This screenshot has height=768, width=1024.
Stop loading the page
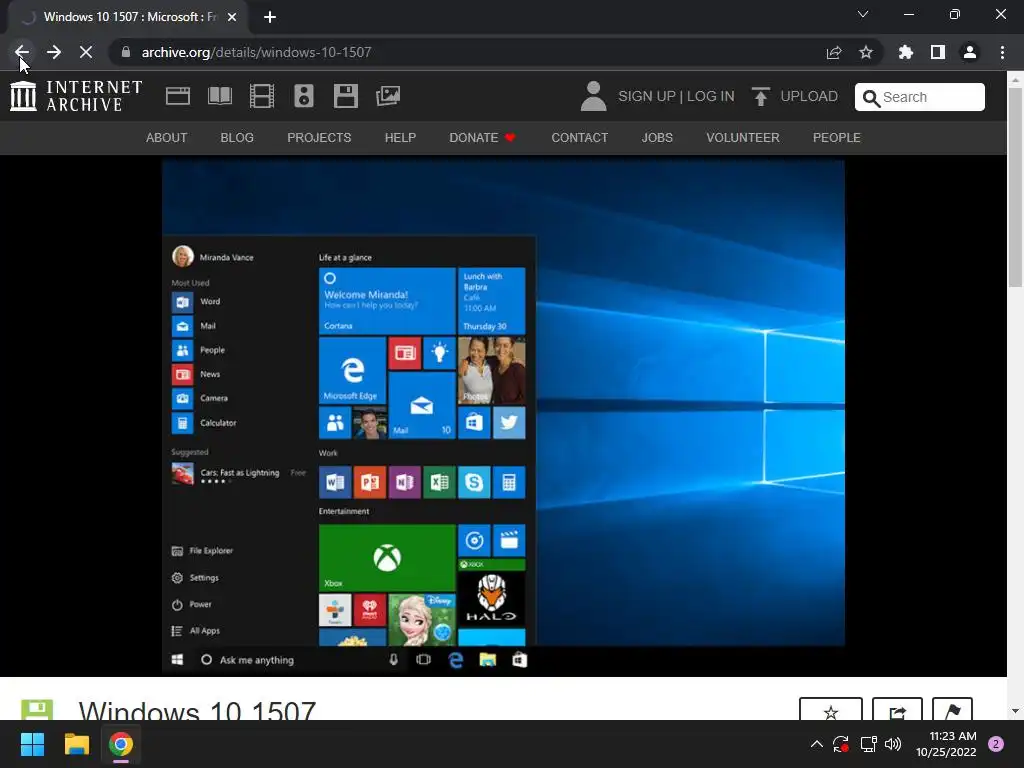(86, 52)
